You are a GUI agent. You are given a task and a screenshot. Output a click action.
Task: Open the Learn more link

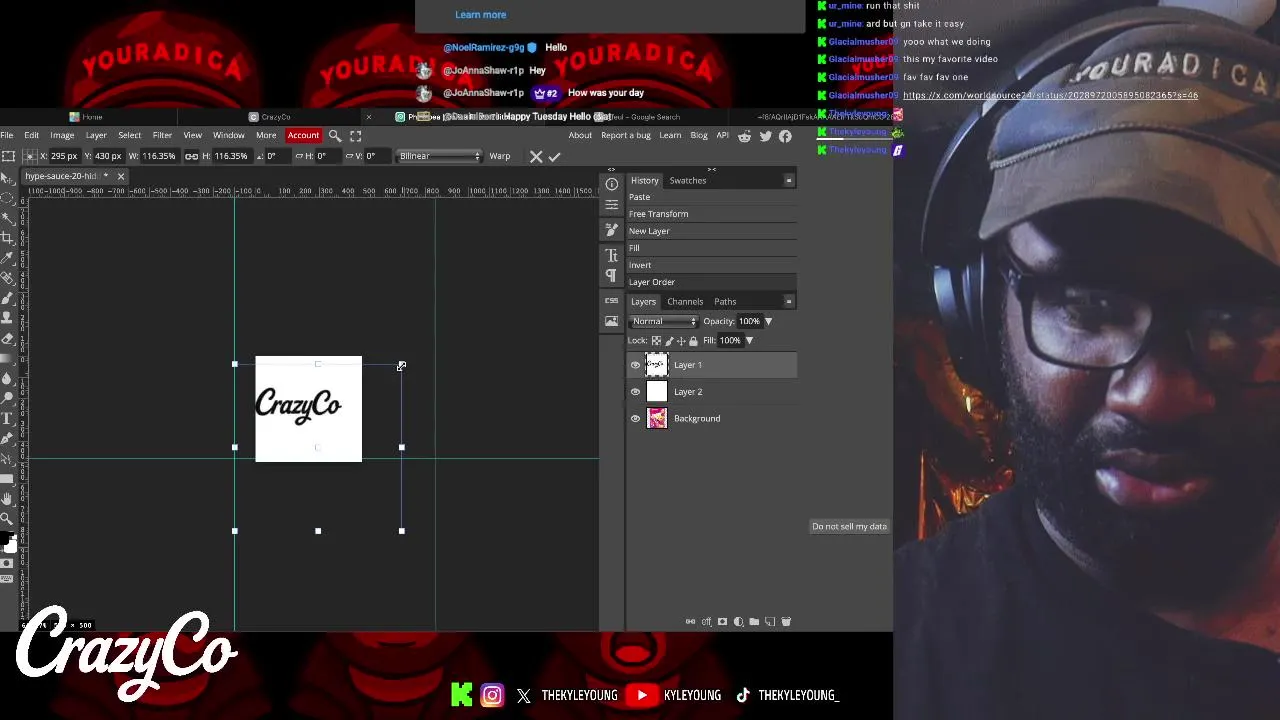481,15
